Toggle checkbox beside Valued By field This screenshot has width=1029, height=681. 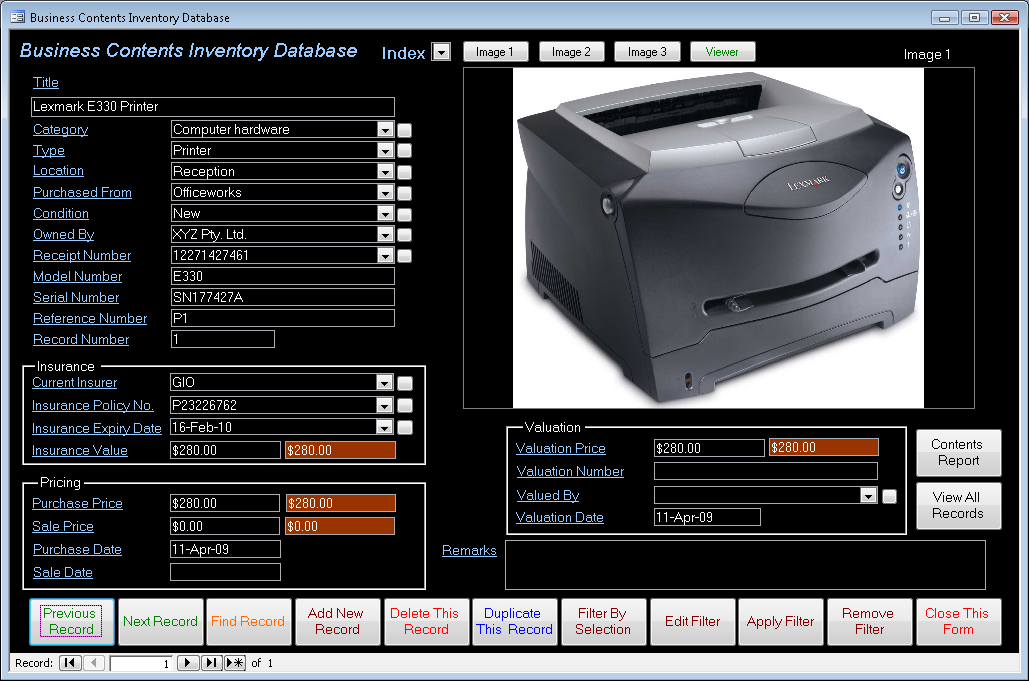890,497
